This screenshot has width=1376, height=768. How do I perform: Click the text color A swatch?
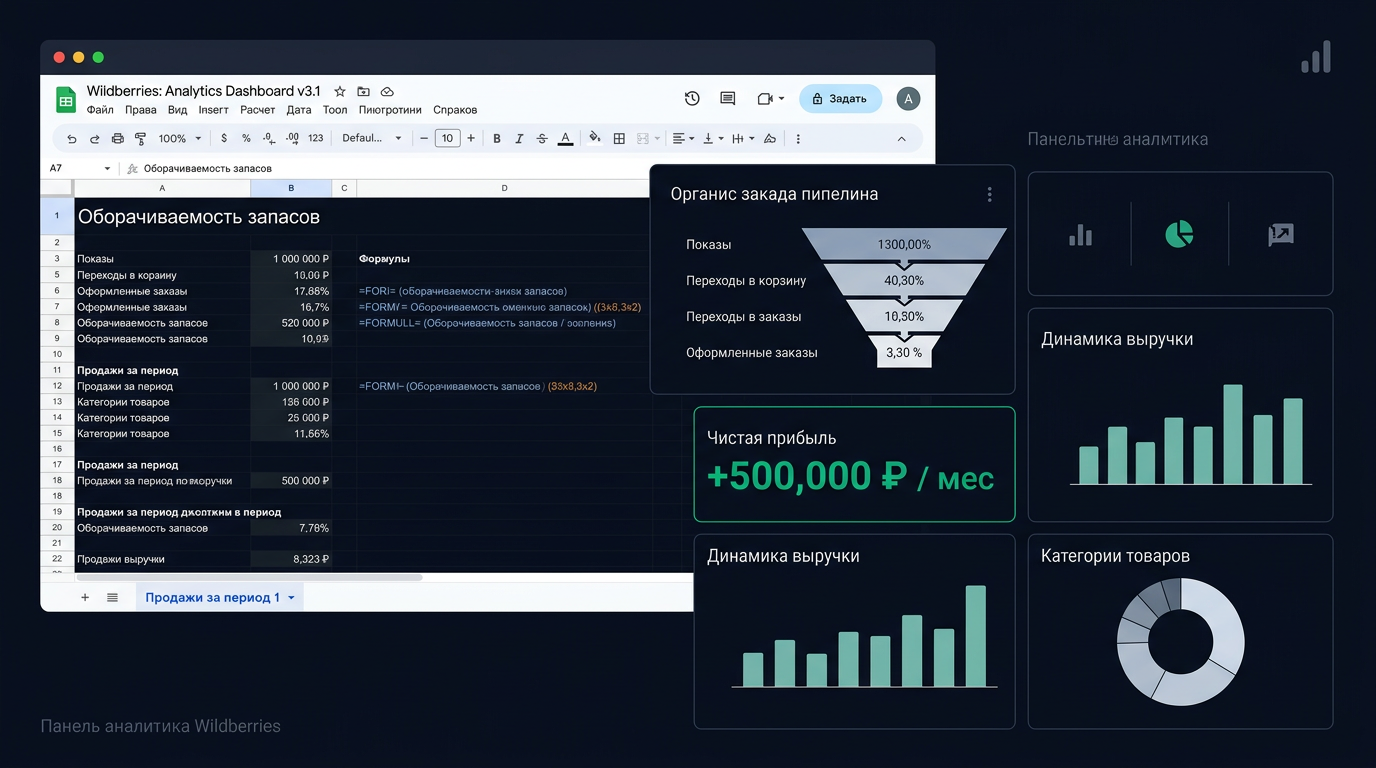pos(565,139)
